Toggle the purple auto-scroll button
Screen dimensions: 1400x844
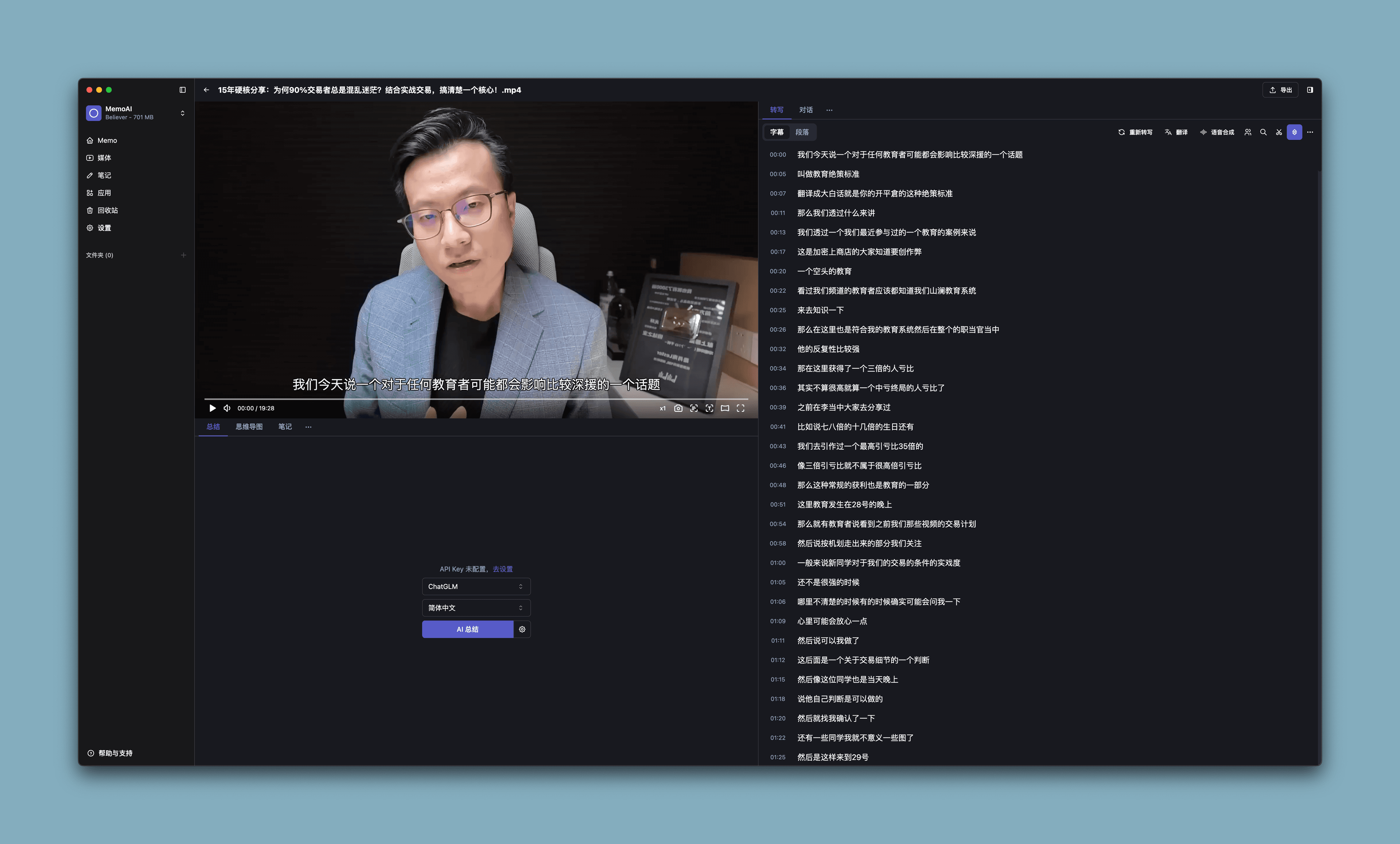(1294, 132)
